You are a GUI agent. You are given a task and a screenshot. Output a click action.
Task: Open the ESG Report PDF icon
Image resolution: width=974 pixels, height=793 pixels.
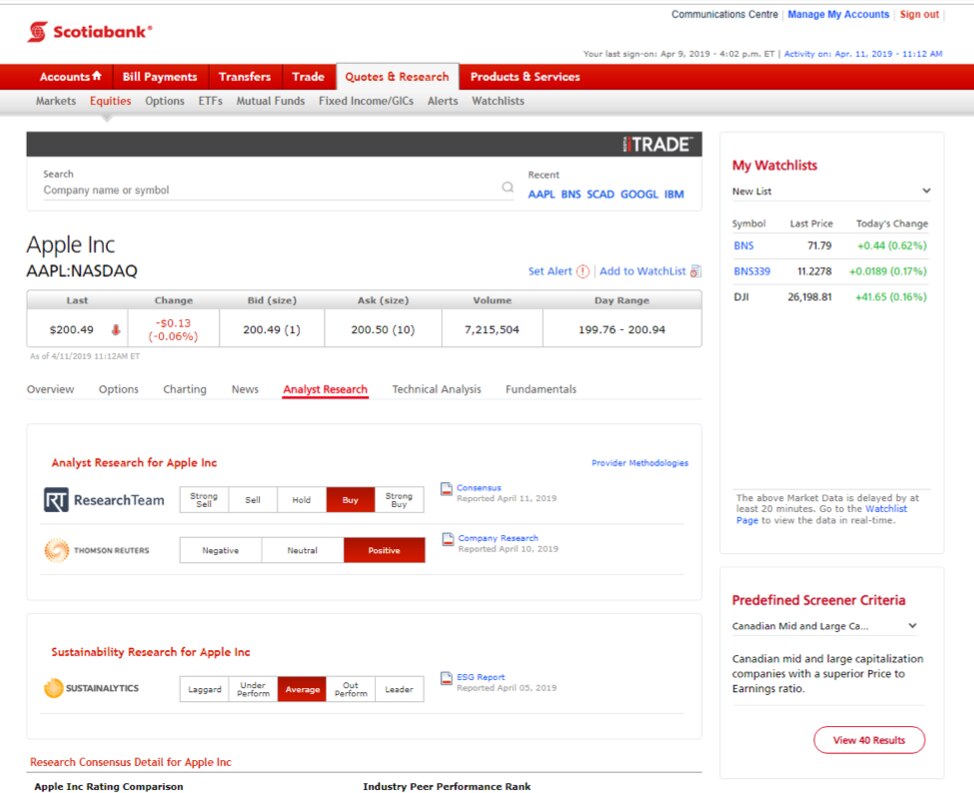tap(446, 678)
